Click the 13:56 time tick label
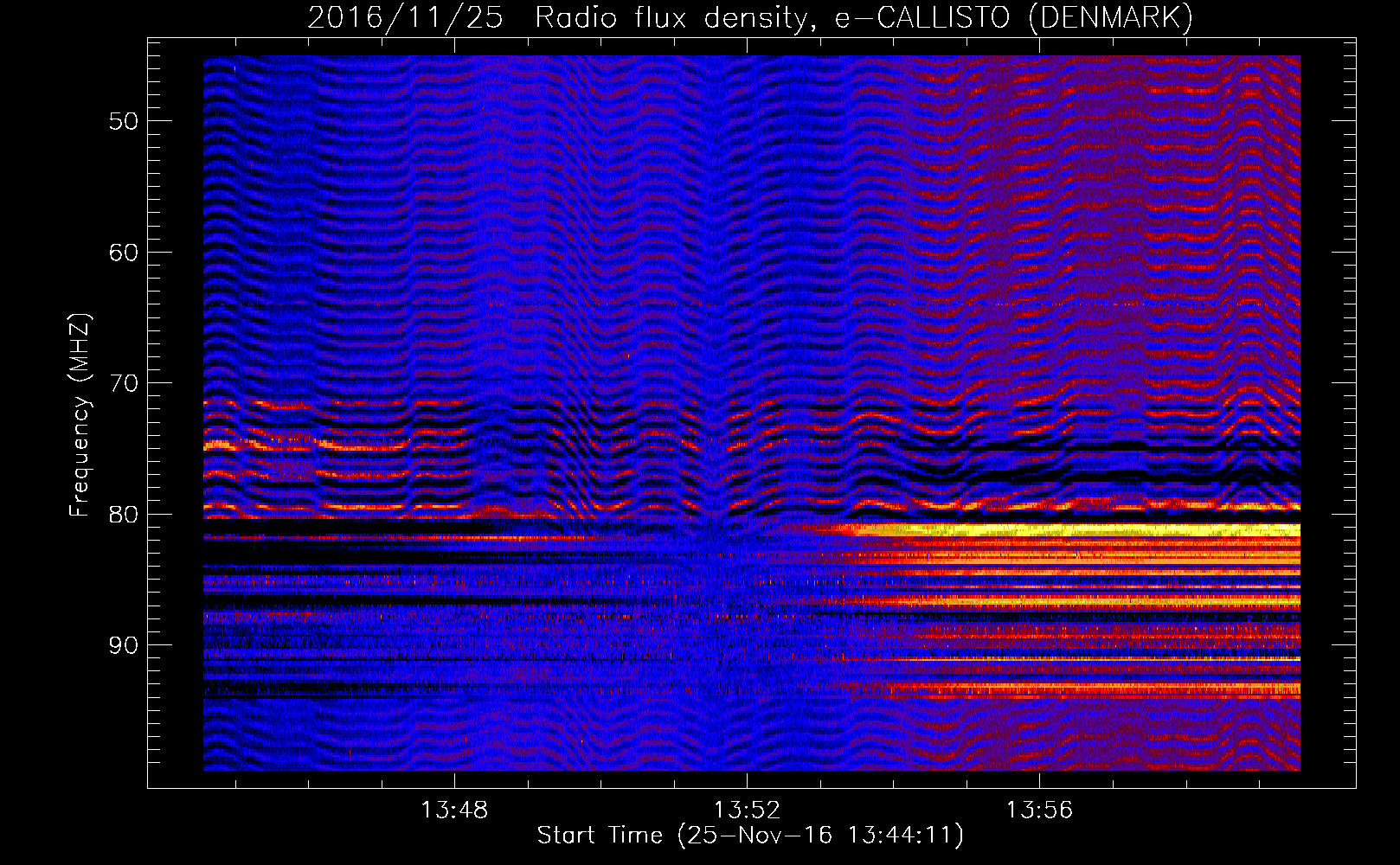This screenshot has height=865, width=1400. point(1038,810)
